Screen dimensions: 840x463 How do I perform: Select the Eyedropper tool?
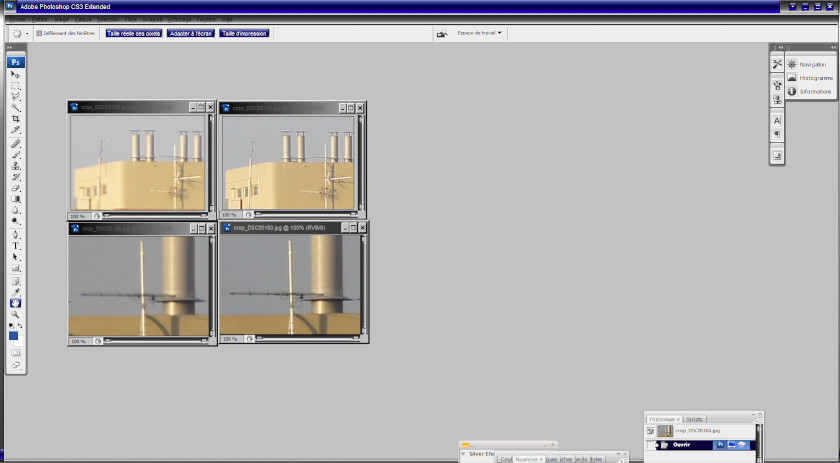[16, 293]
